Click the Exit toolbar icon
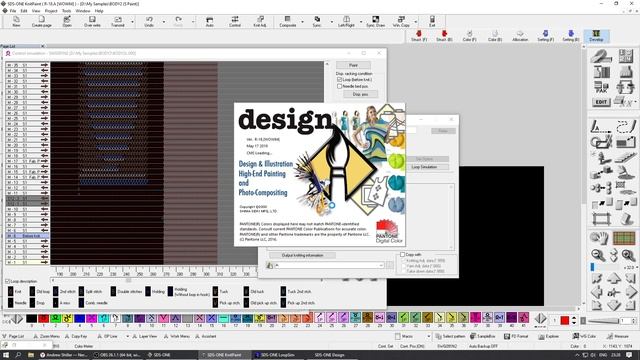 [x=432, y=21]
